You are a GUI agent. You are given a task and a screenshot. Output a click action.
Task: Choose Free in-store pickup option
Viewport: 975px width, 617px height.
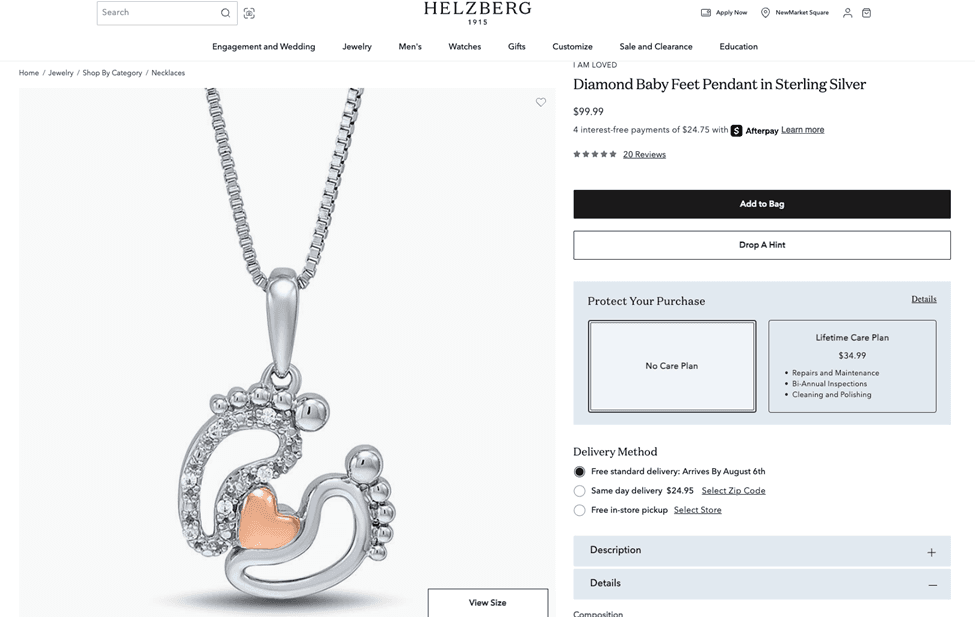pyautogui.click(x=580, y=510)
